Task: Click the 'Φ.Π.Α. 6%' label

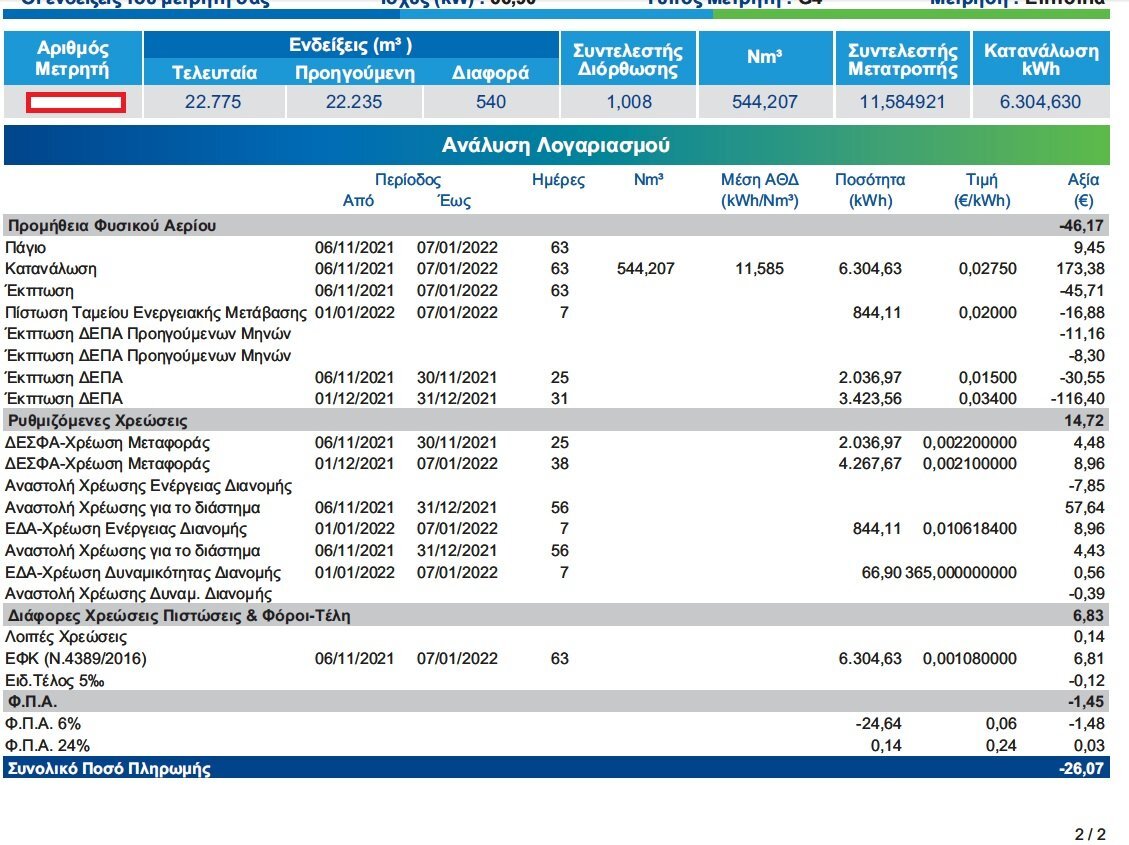Action: point(42,724)
